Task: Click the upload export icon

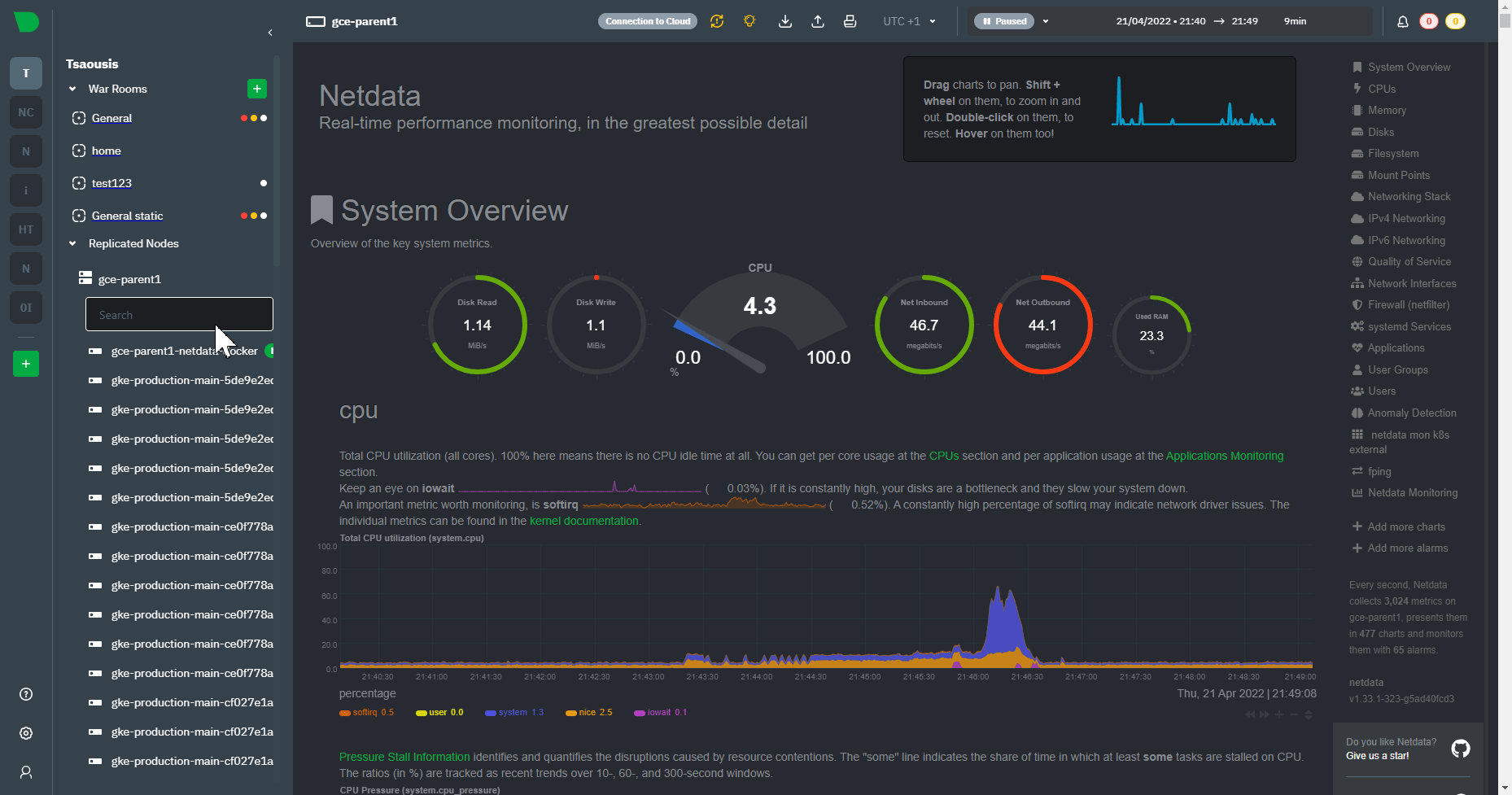Action: (818, 21)
